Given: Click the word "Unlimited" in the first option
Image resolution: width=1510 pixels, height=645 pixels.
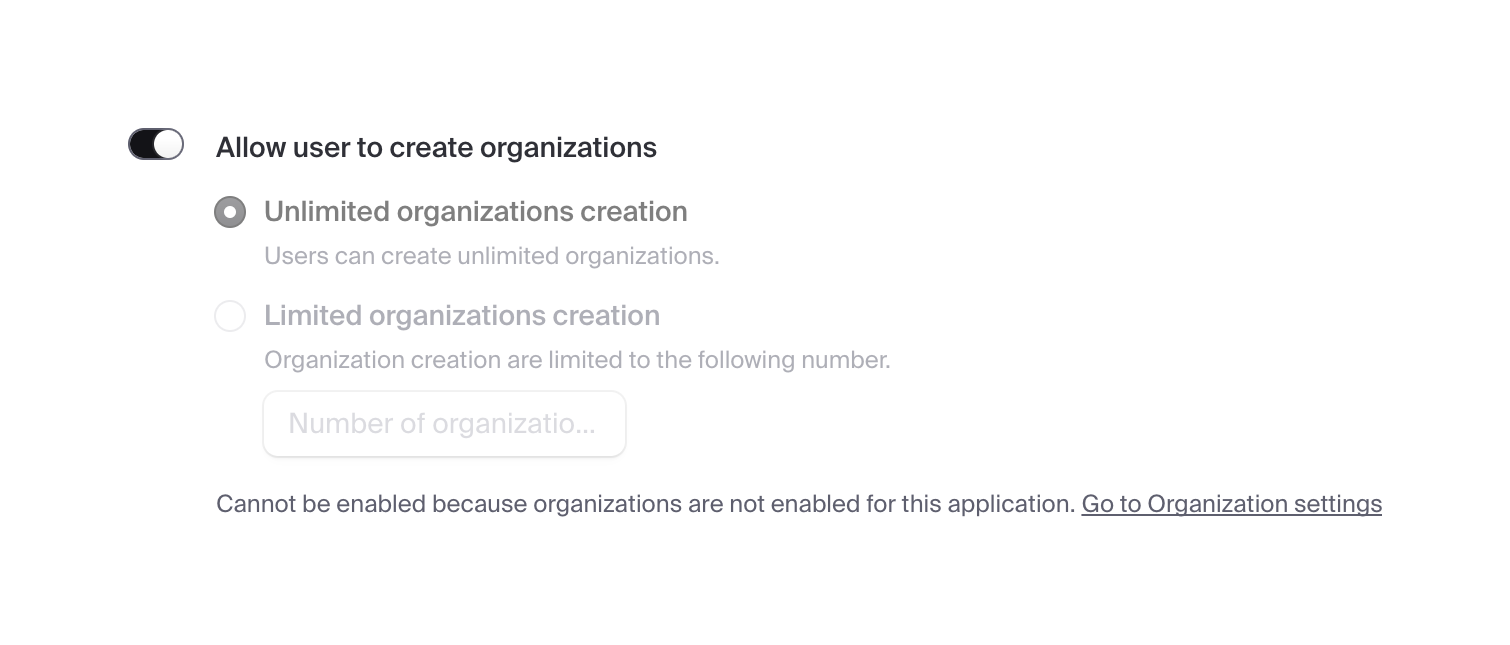Looking at the screenshot, I should [327, 212].
